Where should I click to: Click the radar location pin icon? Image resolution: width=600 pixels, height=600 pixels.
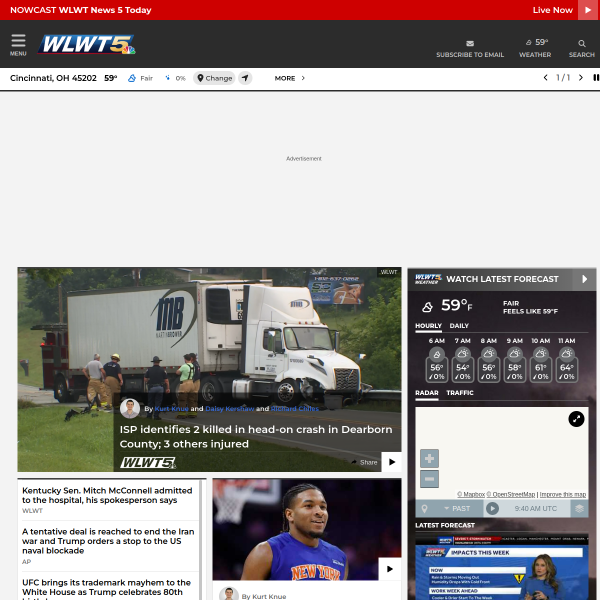click(424, 509)
